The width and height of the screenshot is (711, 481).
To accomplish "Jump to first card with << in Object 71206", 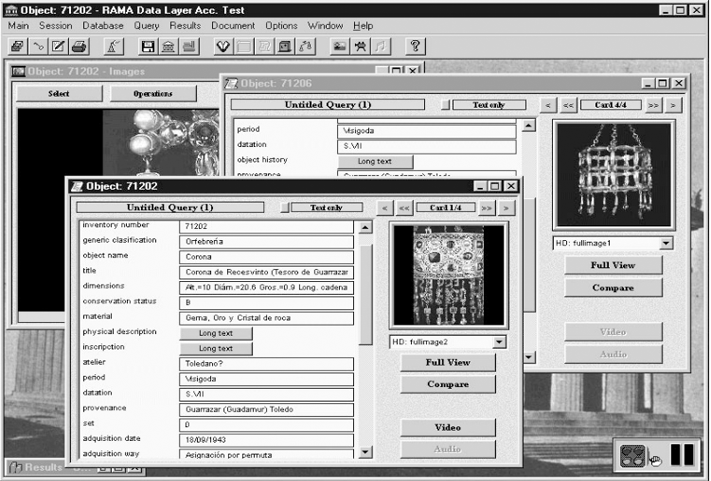I will (x=568, y=105).
